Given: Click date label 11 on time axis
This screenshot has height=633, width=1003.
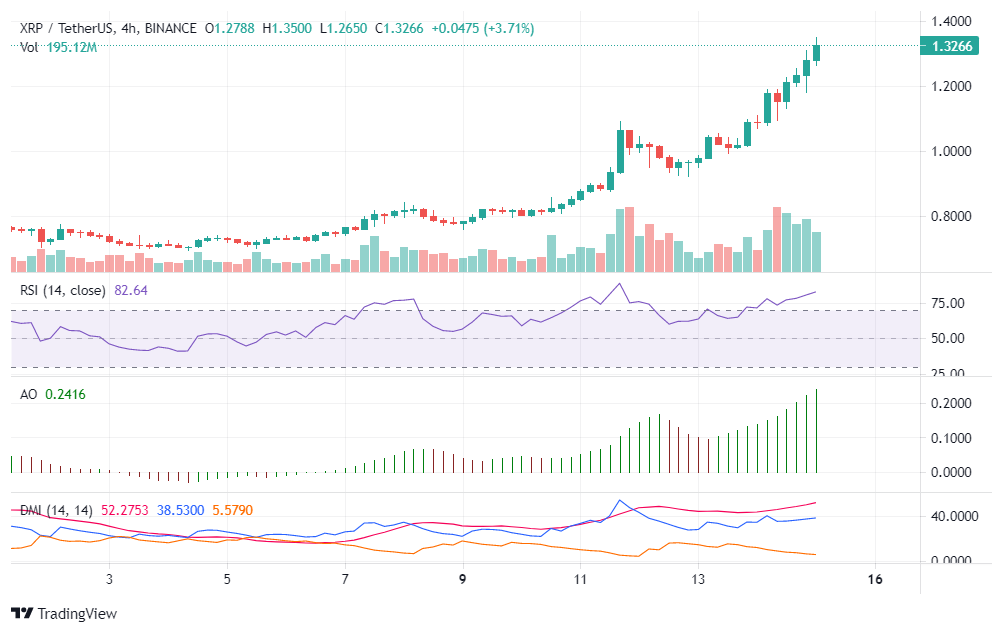Looking at the screenshot, I should [580, 579].
